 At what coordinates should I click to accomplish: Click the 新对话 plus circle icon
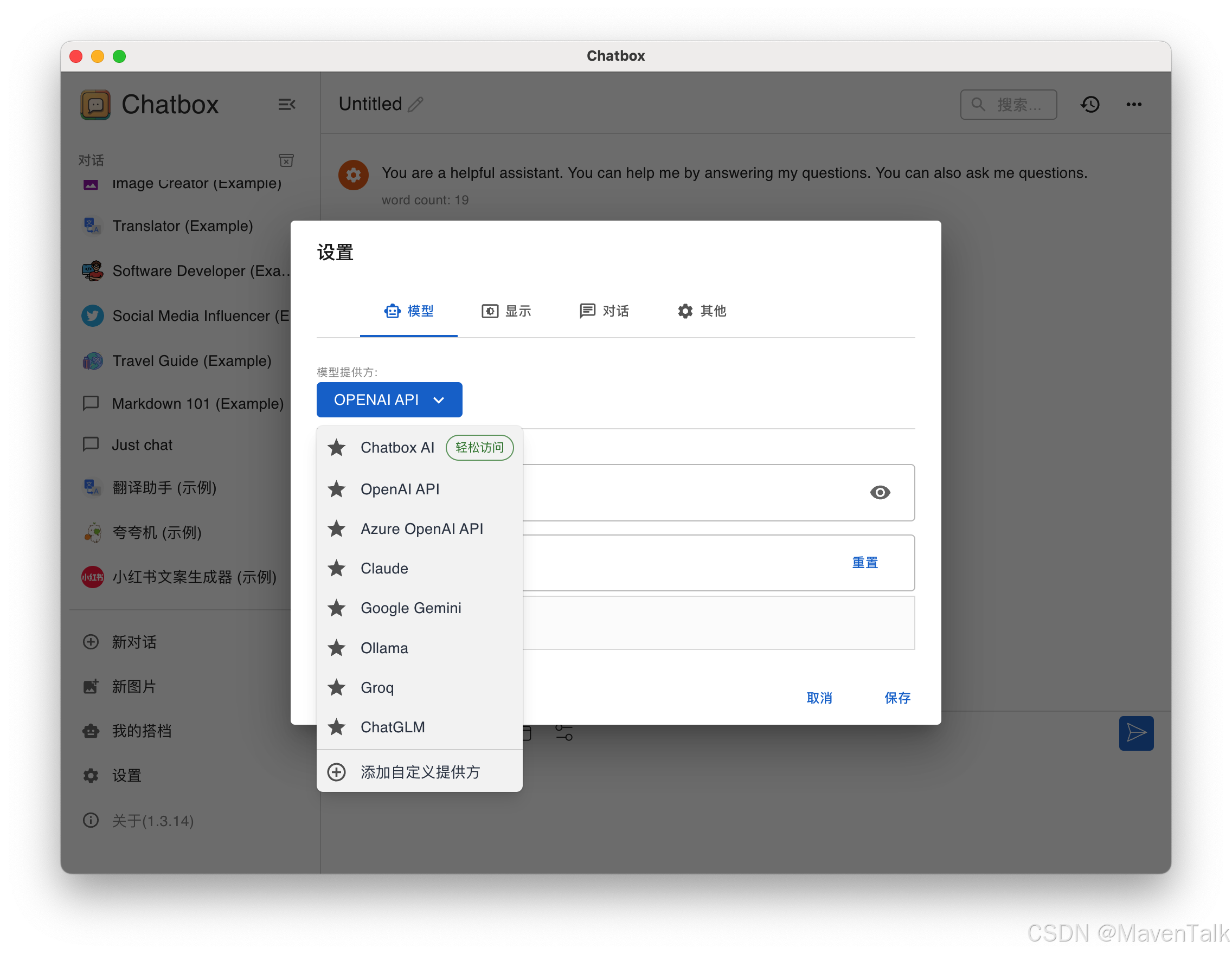tap(91, 642)
